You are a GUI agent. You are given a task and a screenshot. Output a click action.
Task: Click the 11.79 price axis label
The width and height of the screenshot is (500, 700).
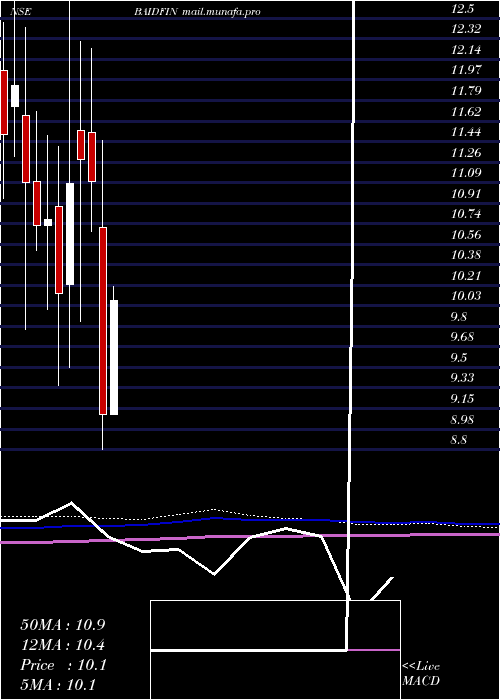click(x=466, y=91)
